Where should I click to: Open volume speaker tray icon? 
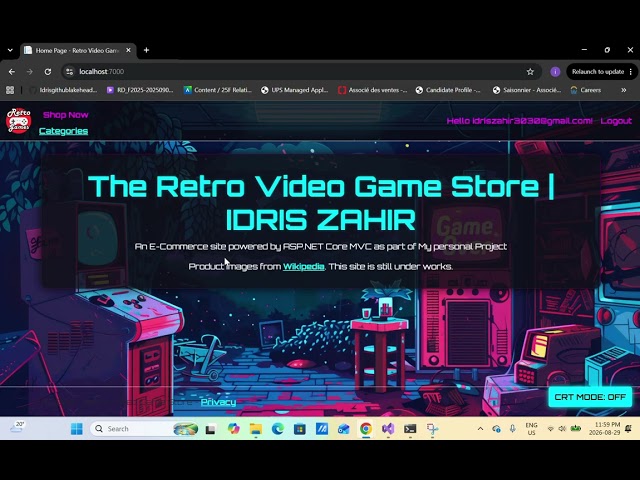(562, 429)
